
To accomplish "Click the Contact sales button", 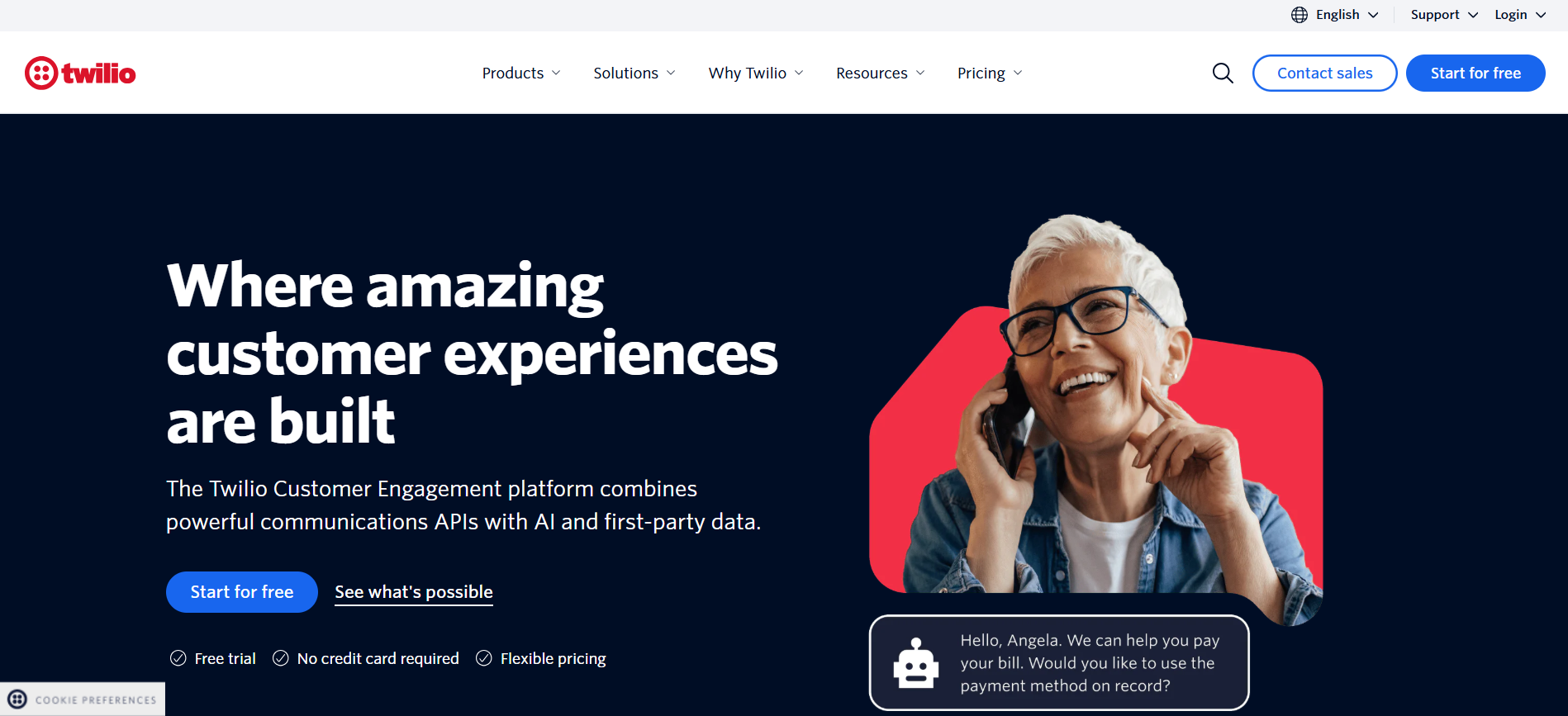I will [1325, 73].
